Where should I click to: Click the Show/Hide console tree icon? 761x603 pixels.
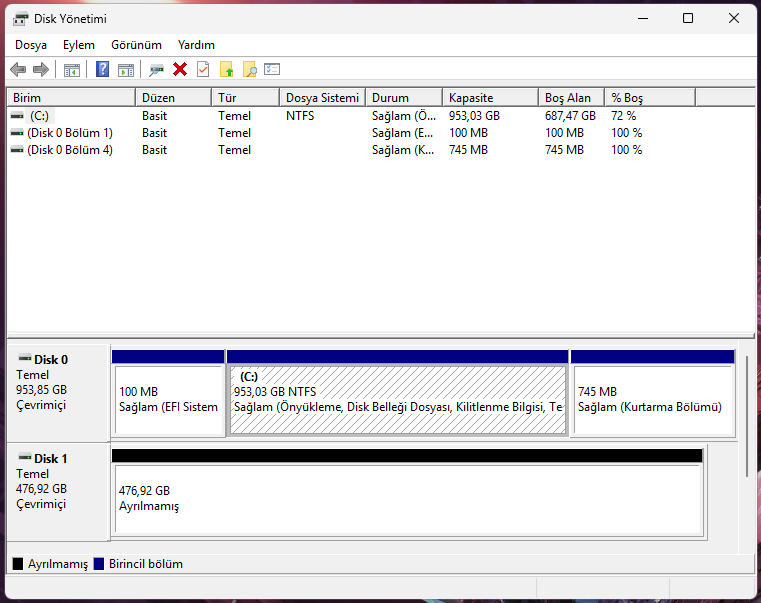72,70
